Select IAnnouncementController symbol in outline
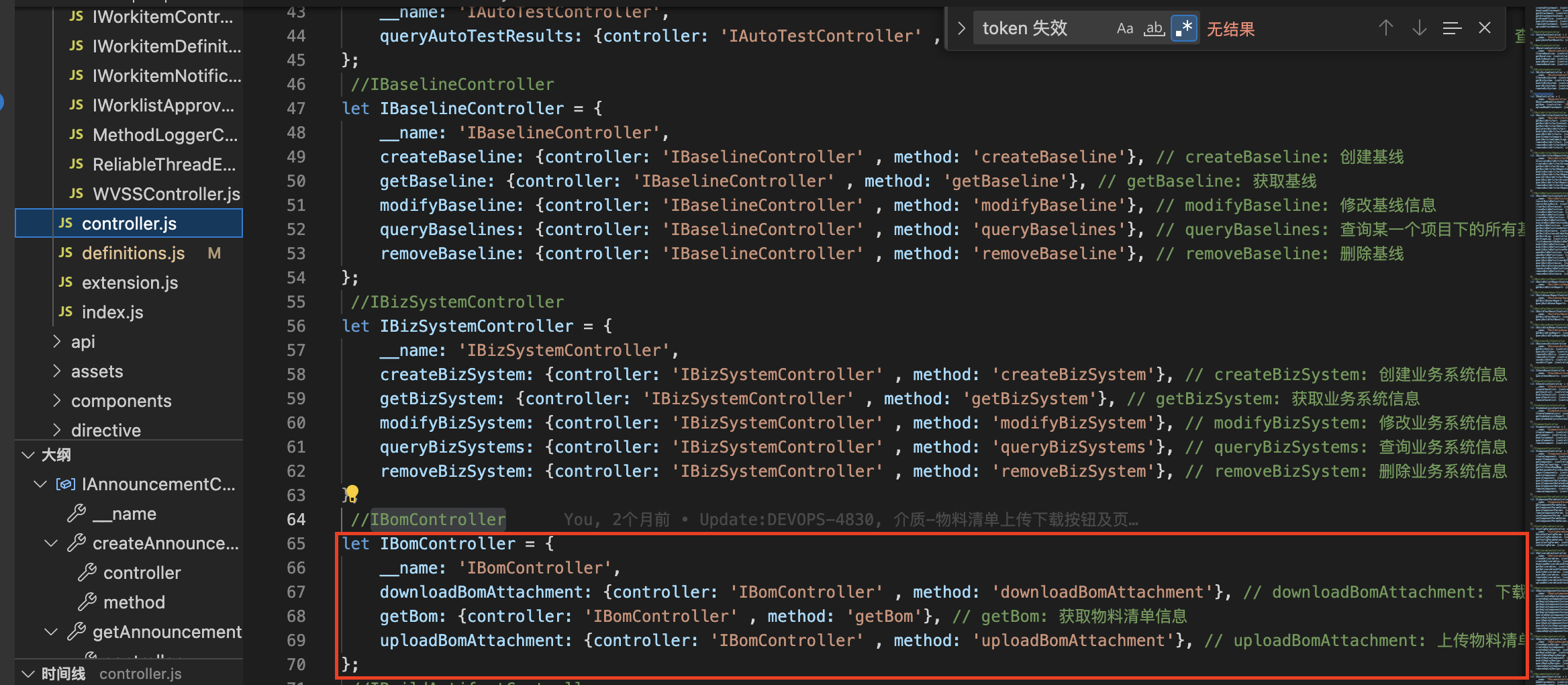 [158, 484]
